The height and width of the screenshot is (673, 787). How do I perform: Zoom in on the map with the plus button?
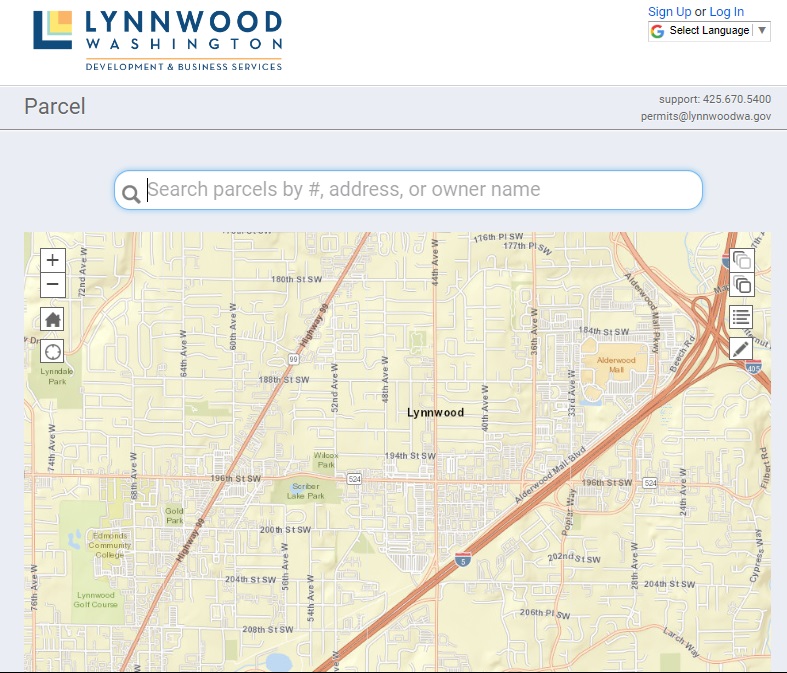[53, 260]
